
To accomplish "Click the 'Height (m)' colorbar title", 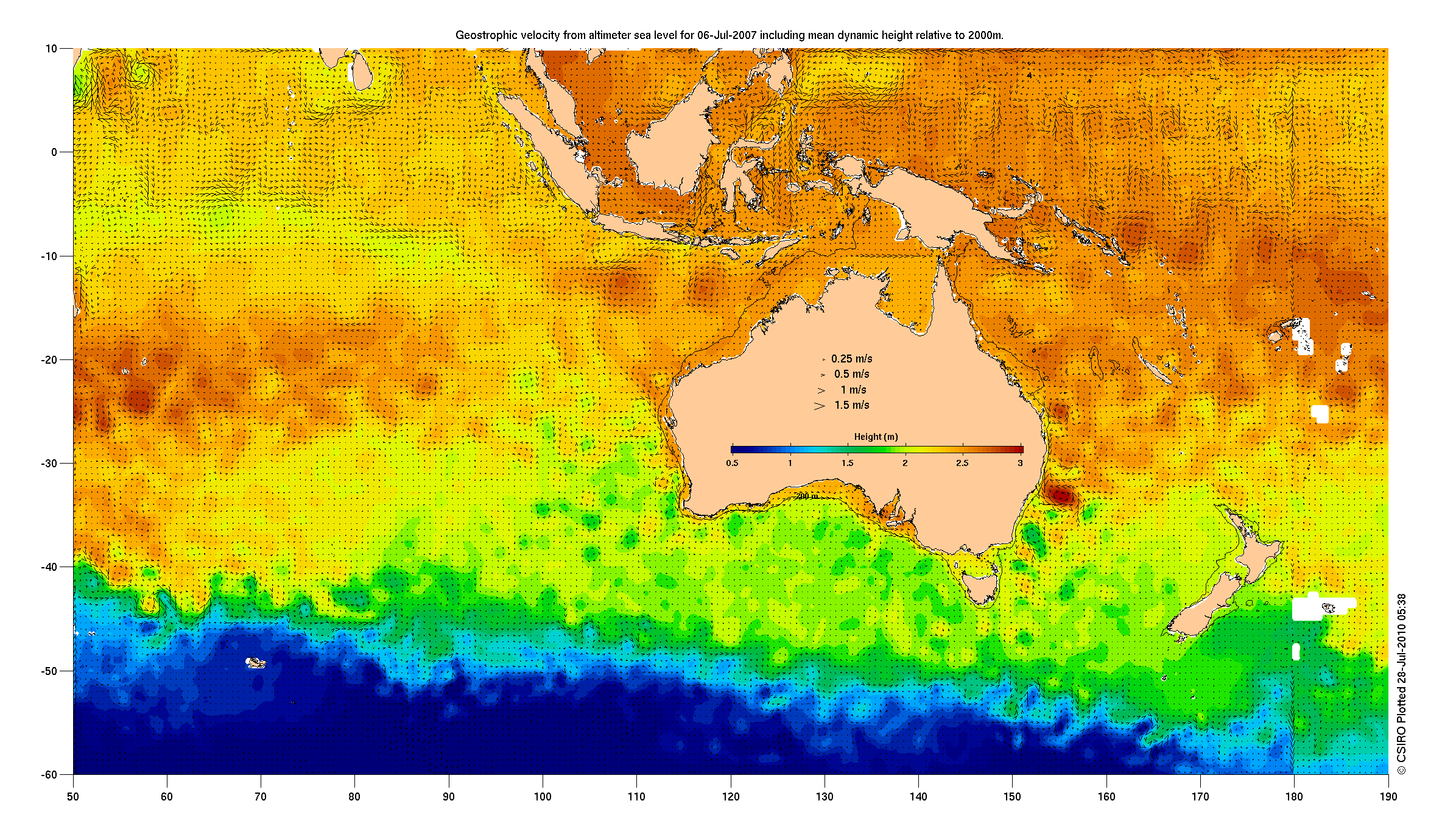I will pos(876,437).
